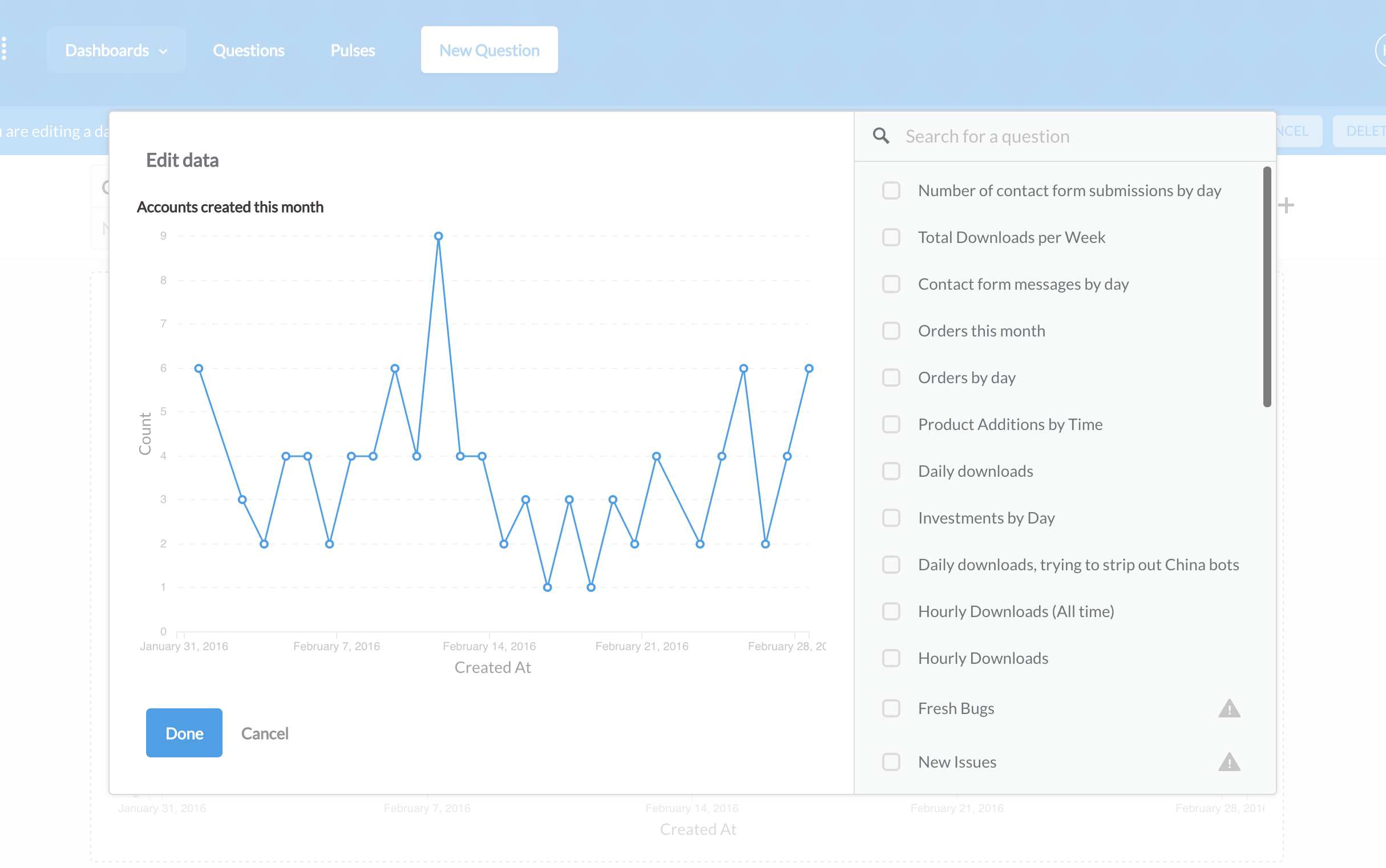This screenshot has height=868, width=1386.
Task: Click the New Question button
Action: tap(489, 50)
